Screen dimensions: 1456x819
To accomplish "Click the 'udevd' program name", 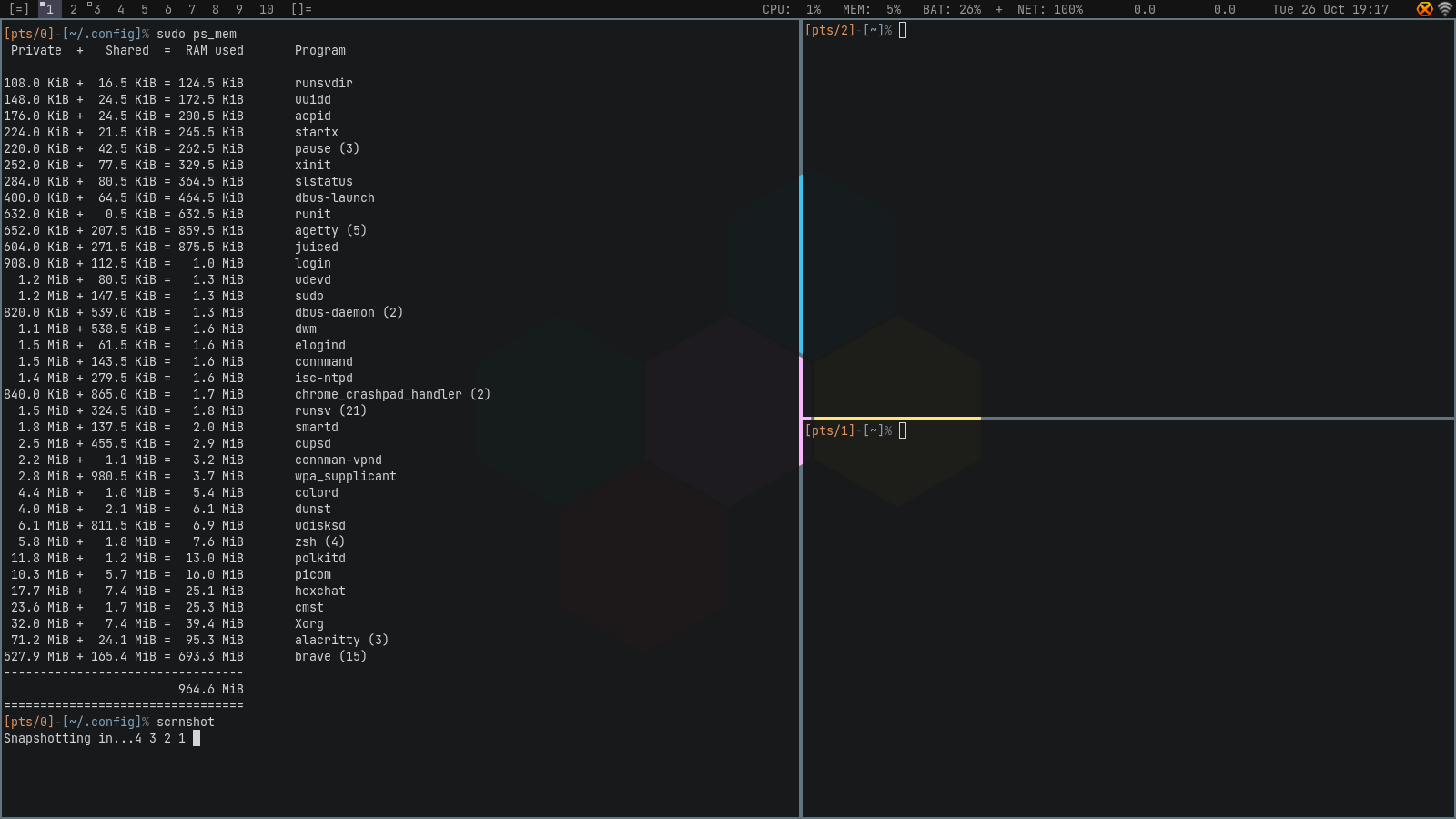I will point(313,280).
